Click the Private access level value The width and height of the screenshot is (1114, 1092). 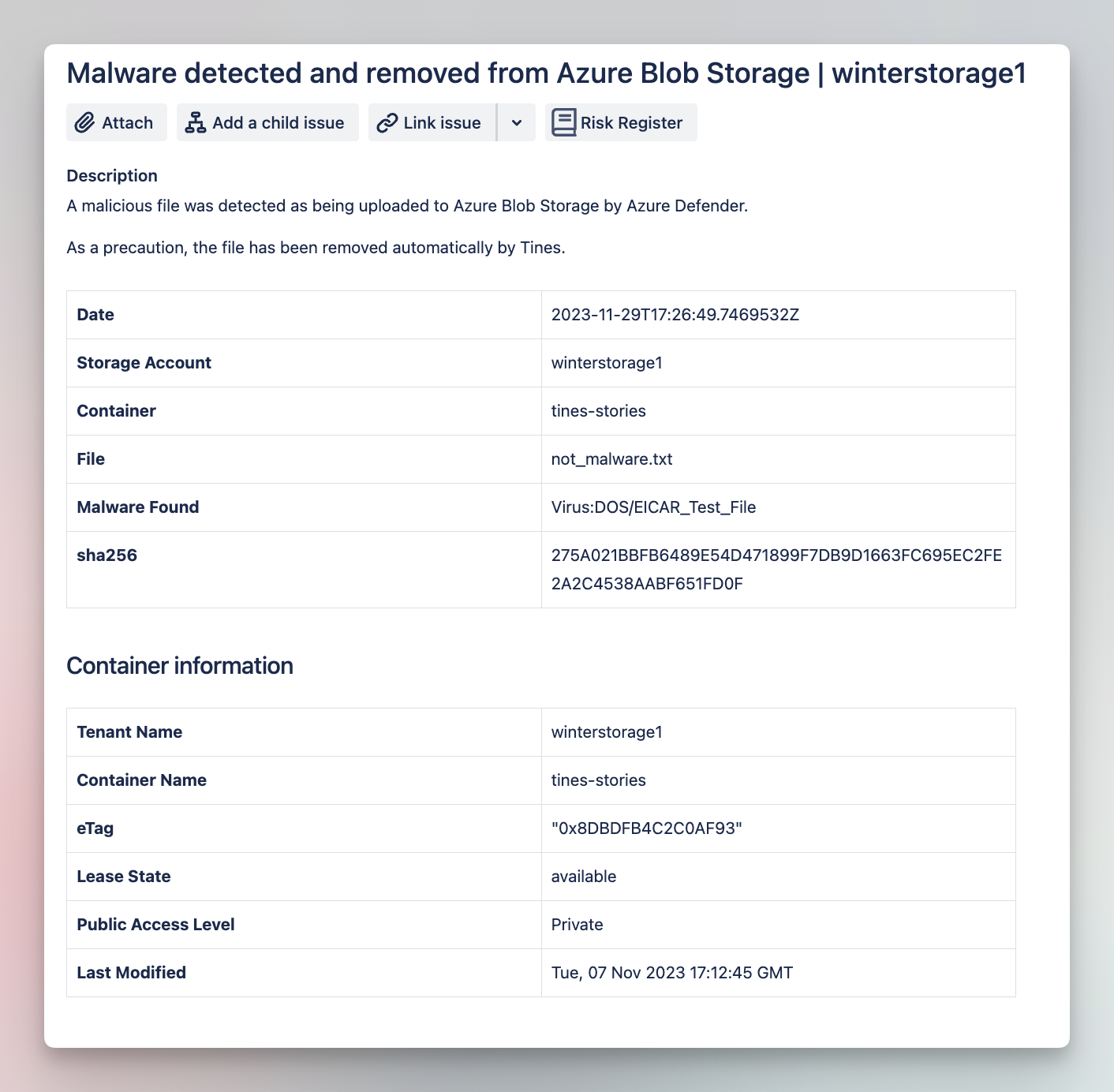(577, 925)
